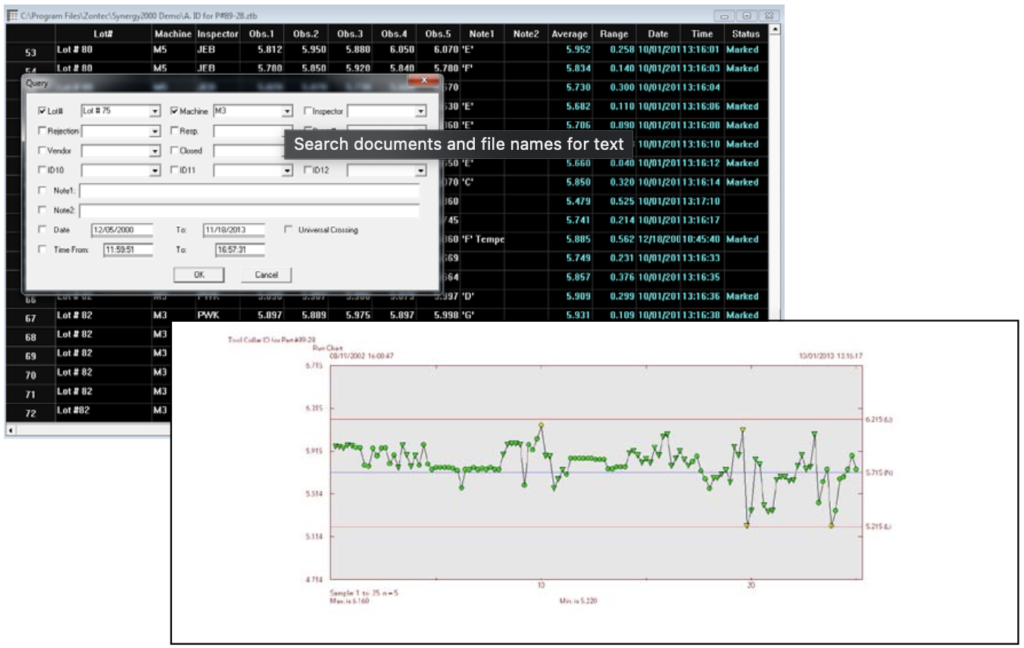The height and width of the screenshot is (648, 1024).
Task: Click the Note2 text field in Query dialog
Action: pyautogui.click(x=249, y=210)
